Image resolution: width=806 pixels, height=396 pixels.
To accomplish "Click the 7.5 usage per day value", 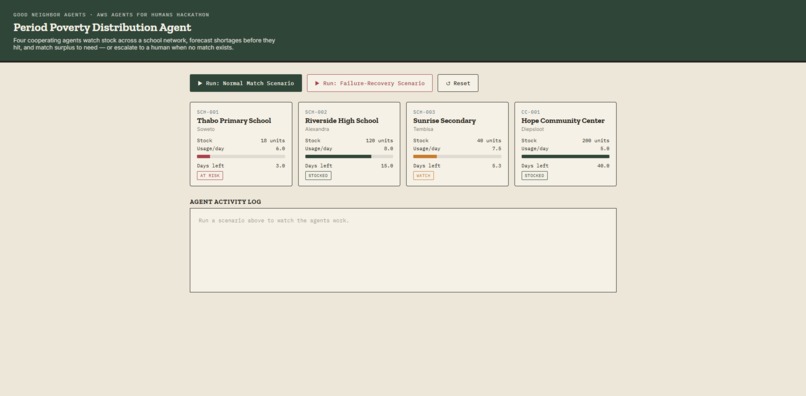I will click(497, 149).
